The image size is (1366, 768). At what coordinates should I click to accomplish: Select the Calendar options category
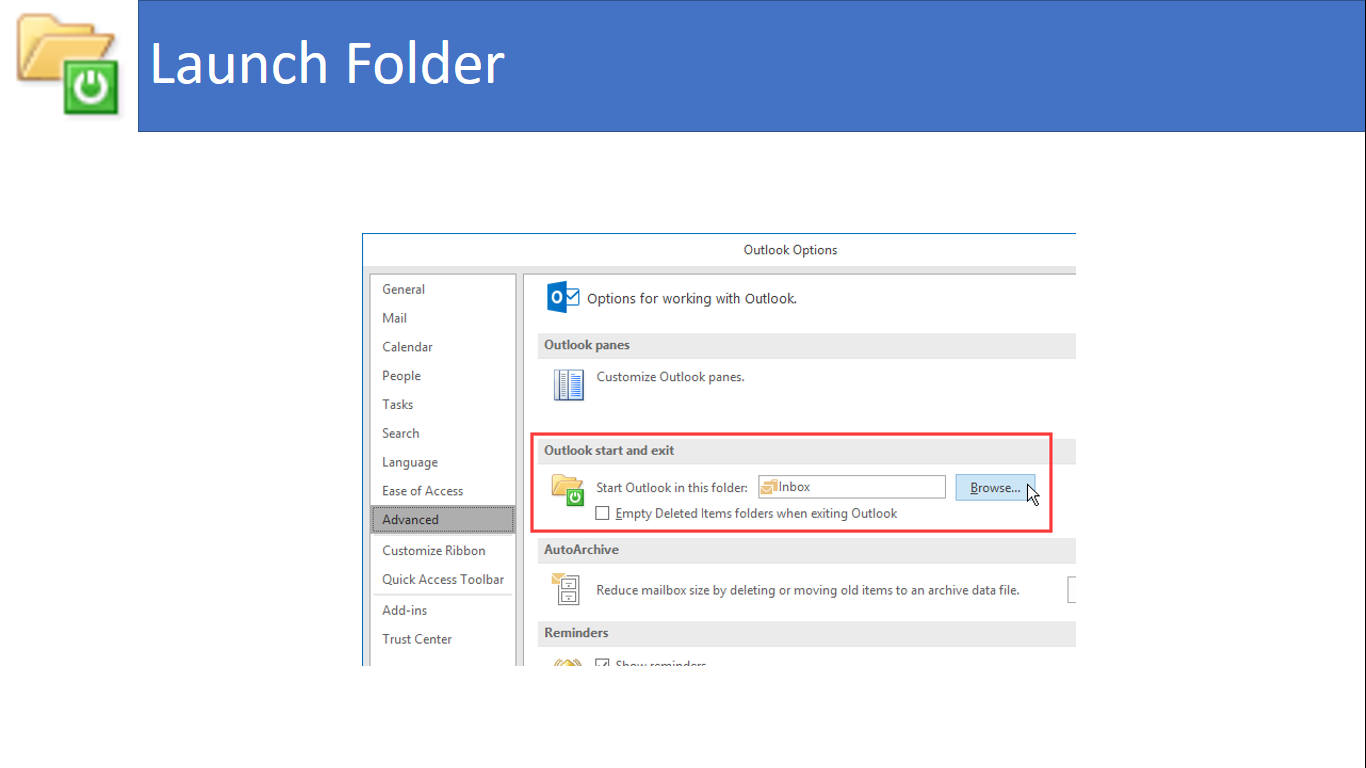pos(442,347)
